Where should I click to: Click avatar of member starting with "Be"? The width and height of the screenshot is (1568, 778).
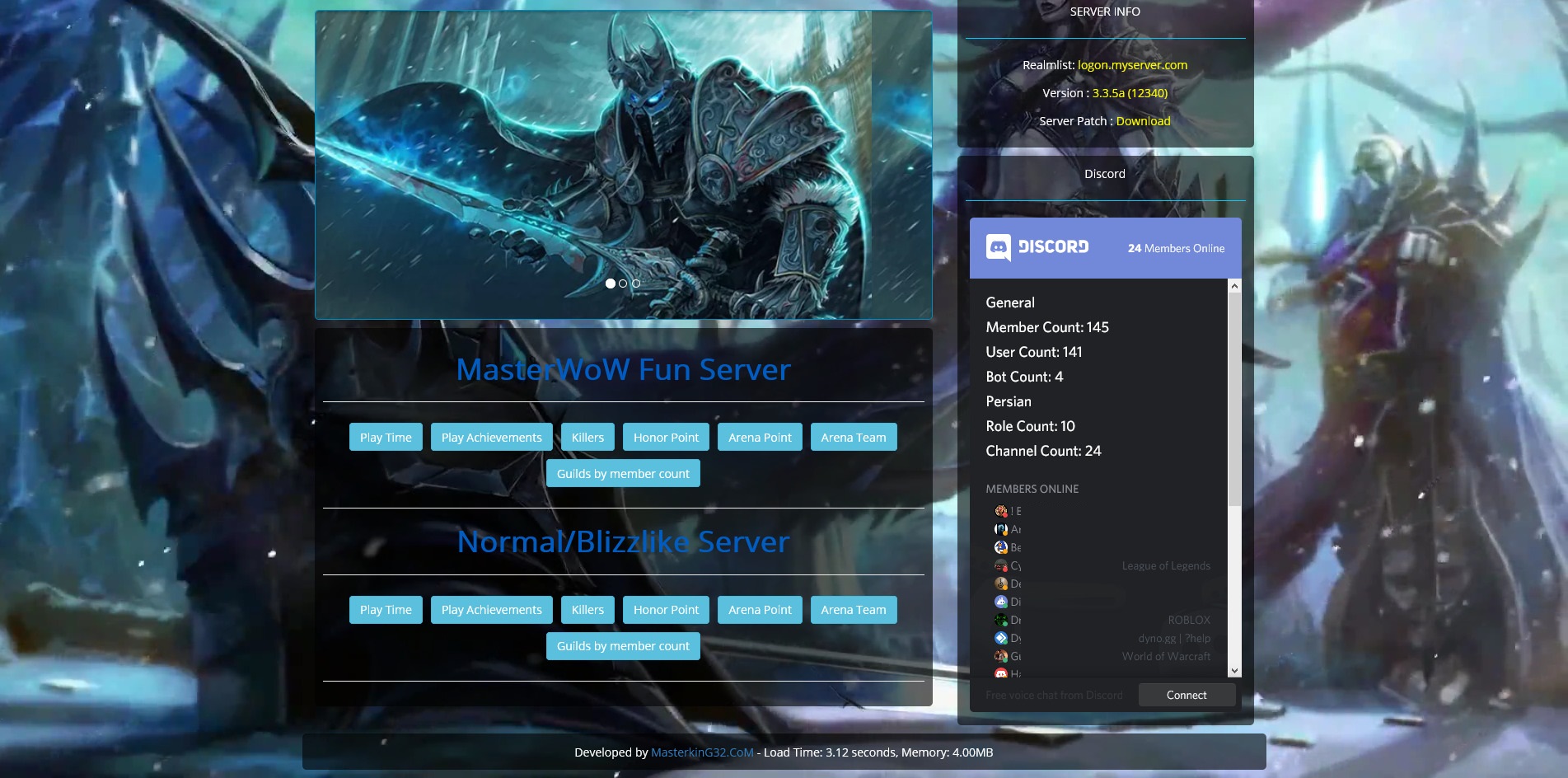(x=1001, y=547)
